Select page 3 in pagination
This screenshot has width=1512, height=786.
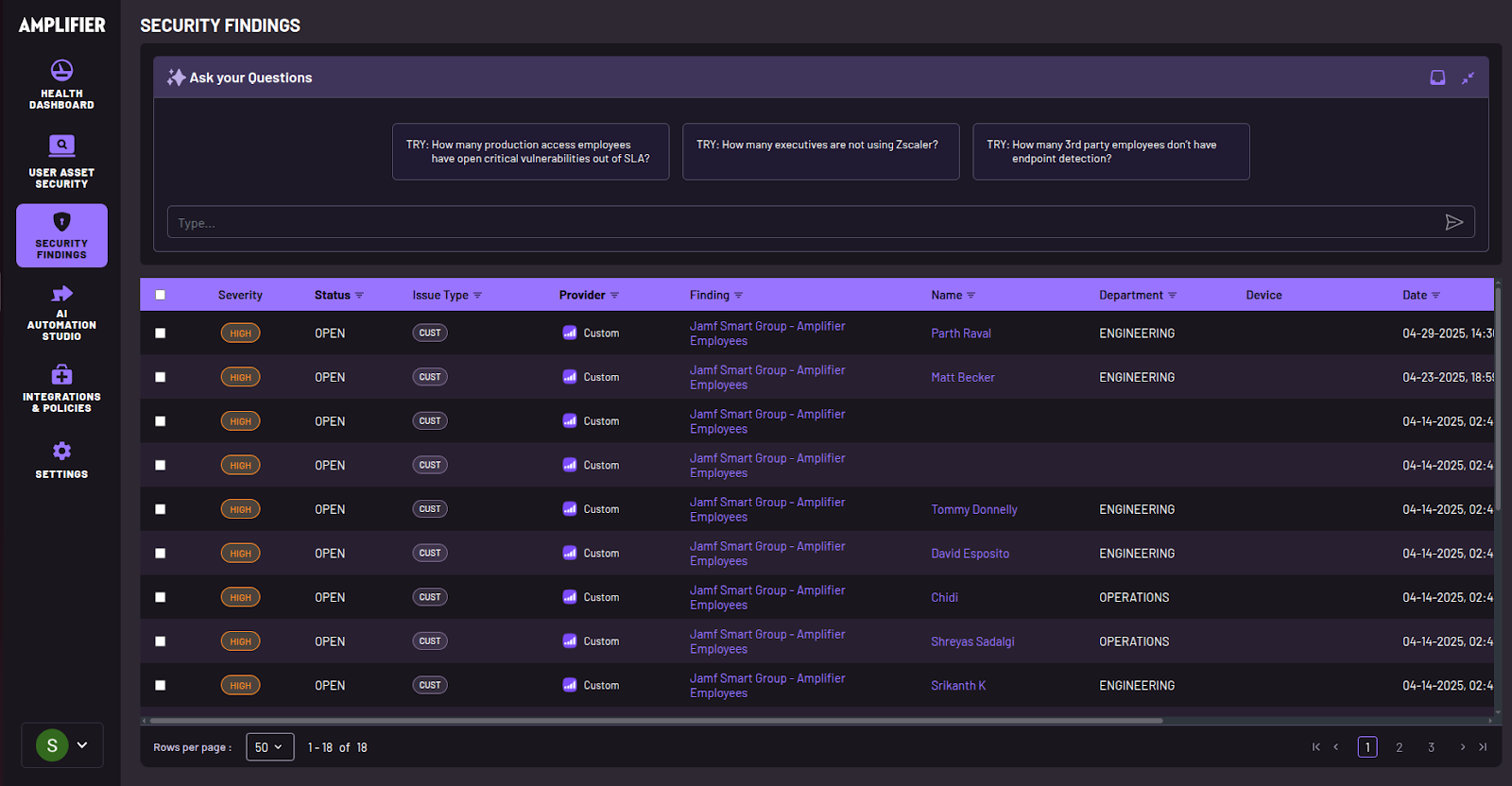point(1431,747)
